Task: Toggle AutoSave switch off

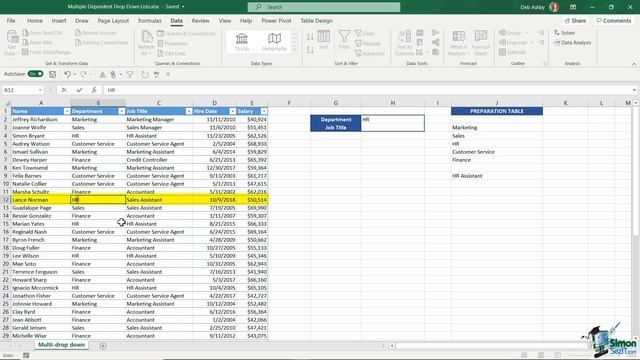Action: click(36, 74)
